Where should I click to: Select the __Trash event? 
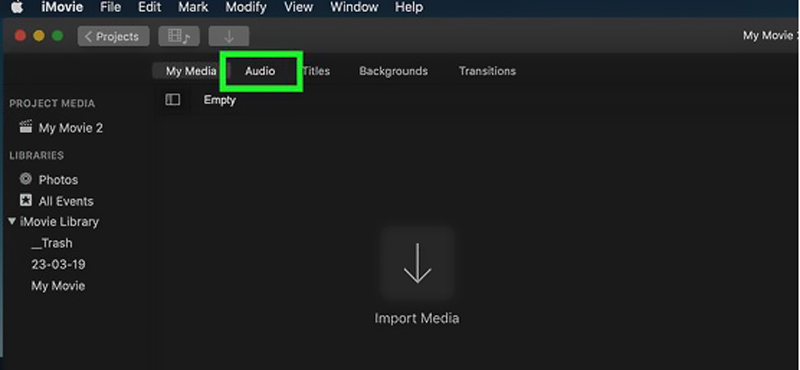point(52,243)
